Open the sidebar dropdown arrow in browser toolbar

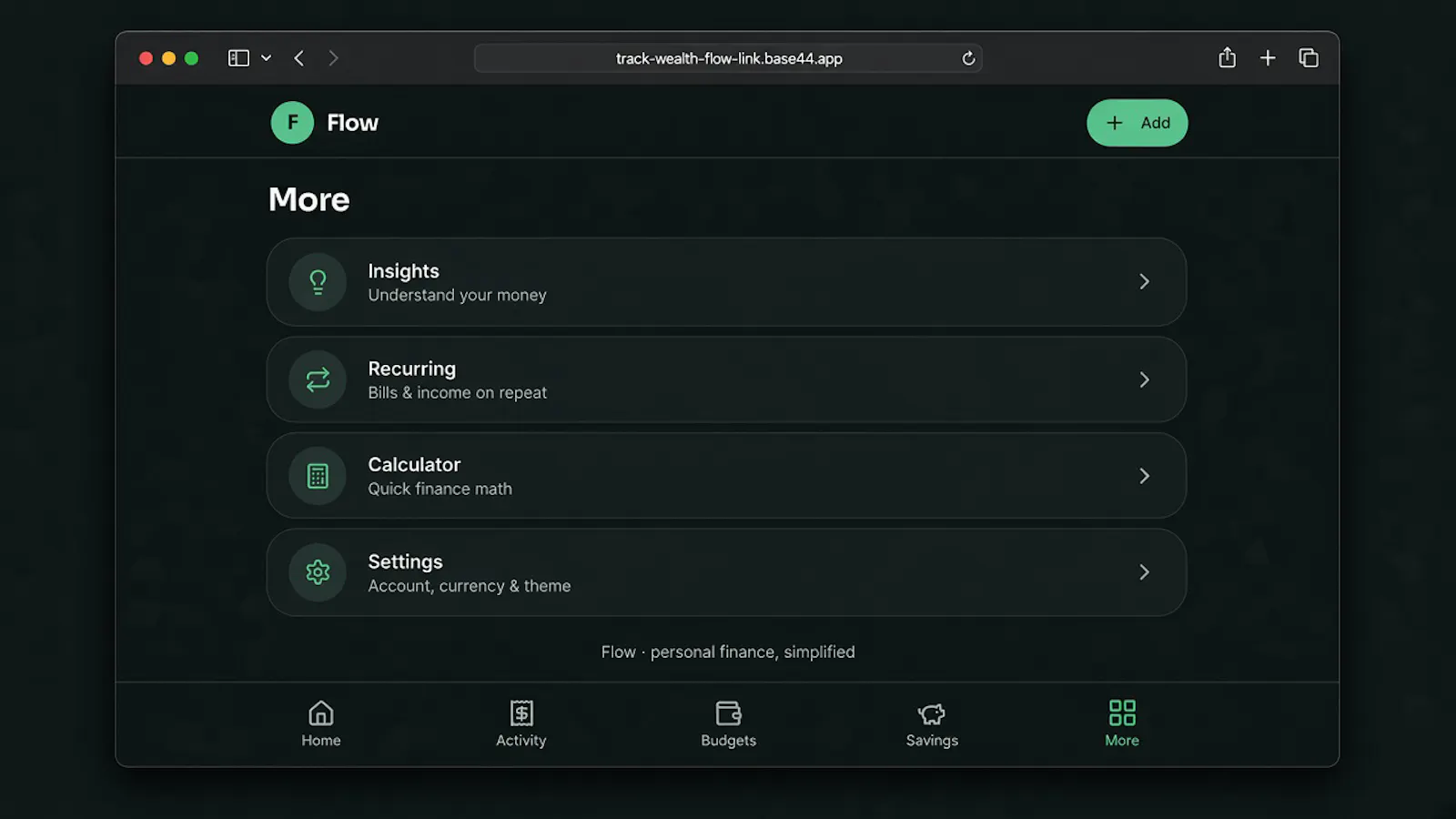(266, 58)
